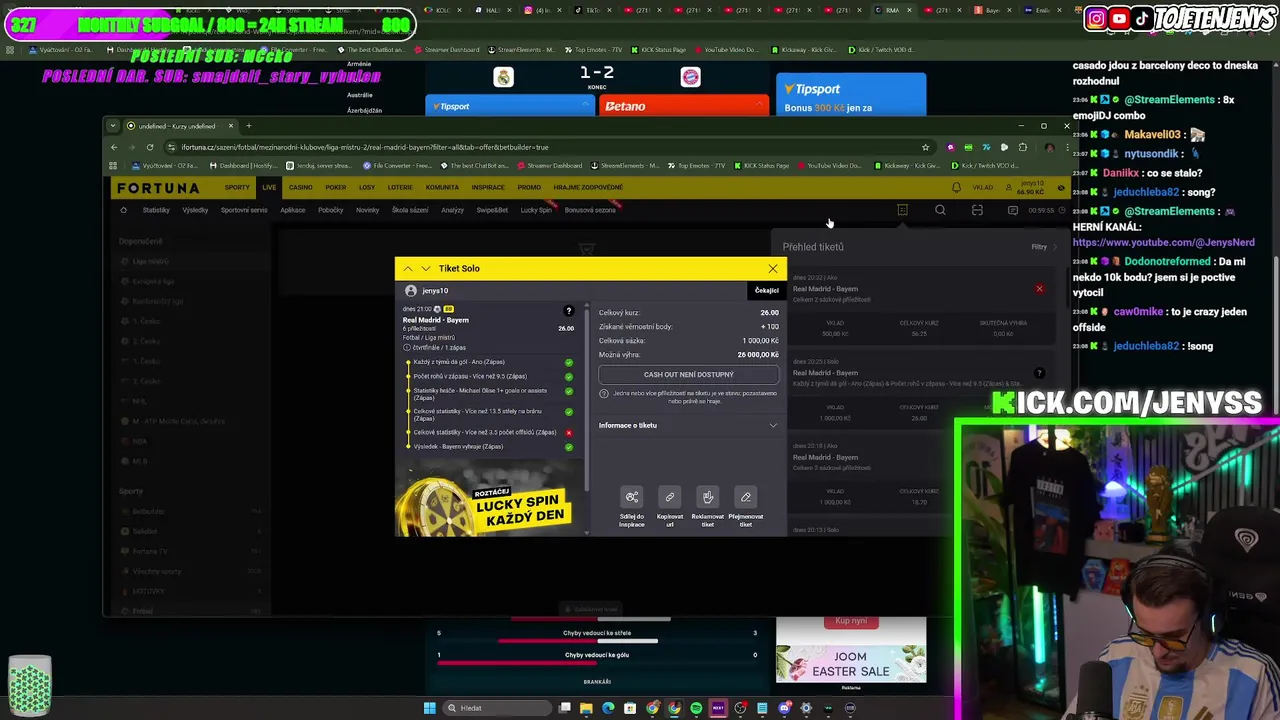Click Kopírovat url link icon
Viewport: 1280px width, 720px height.
[670, 497]
